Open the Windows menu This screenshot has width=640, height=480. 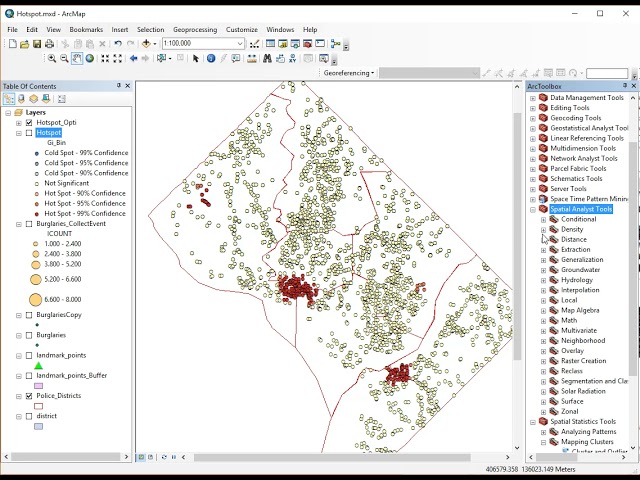coord(280,29)
